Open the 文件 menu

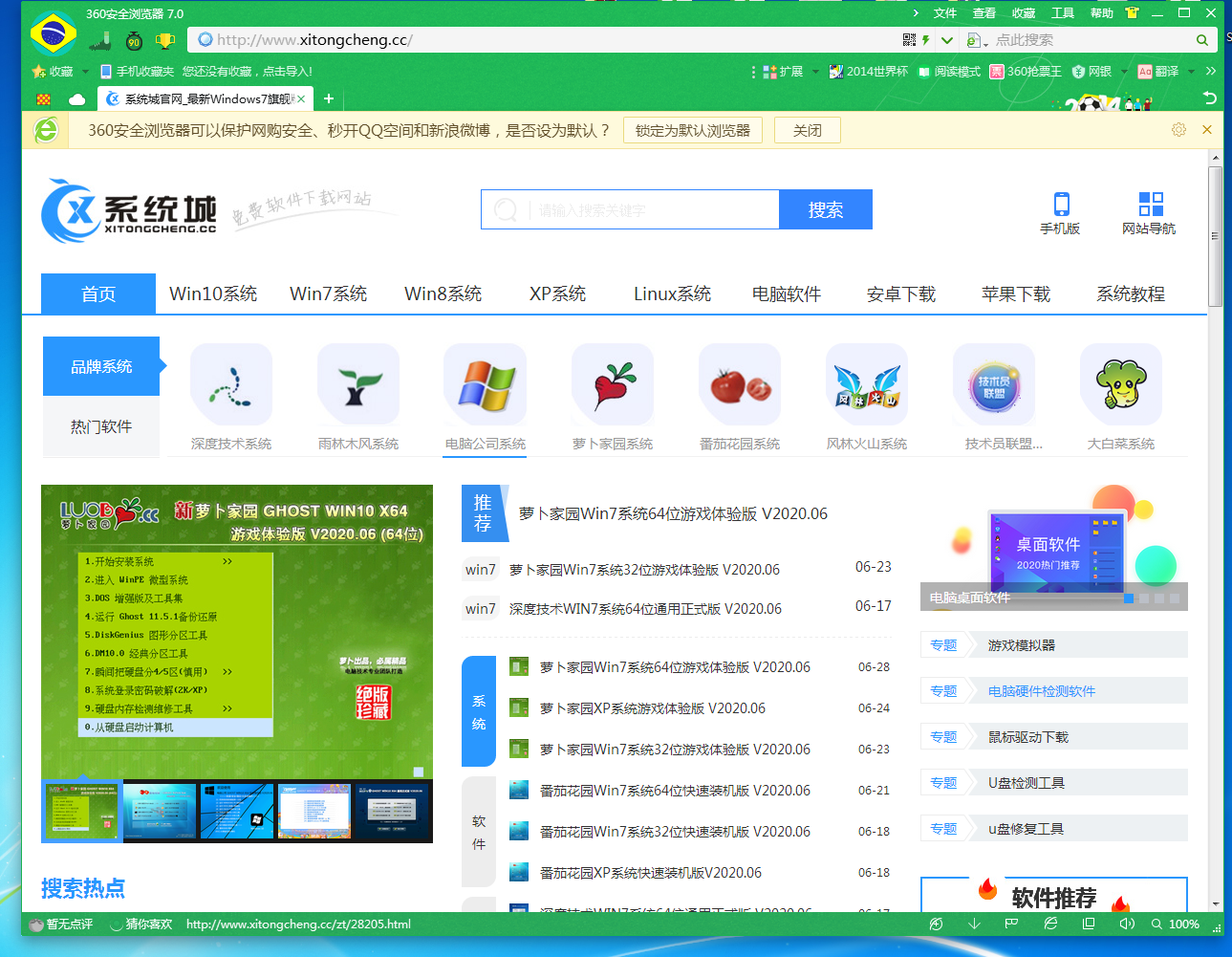pos(945,13)
